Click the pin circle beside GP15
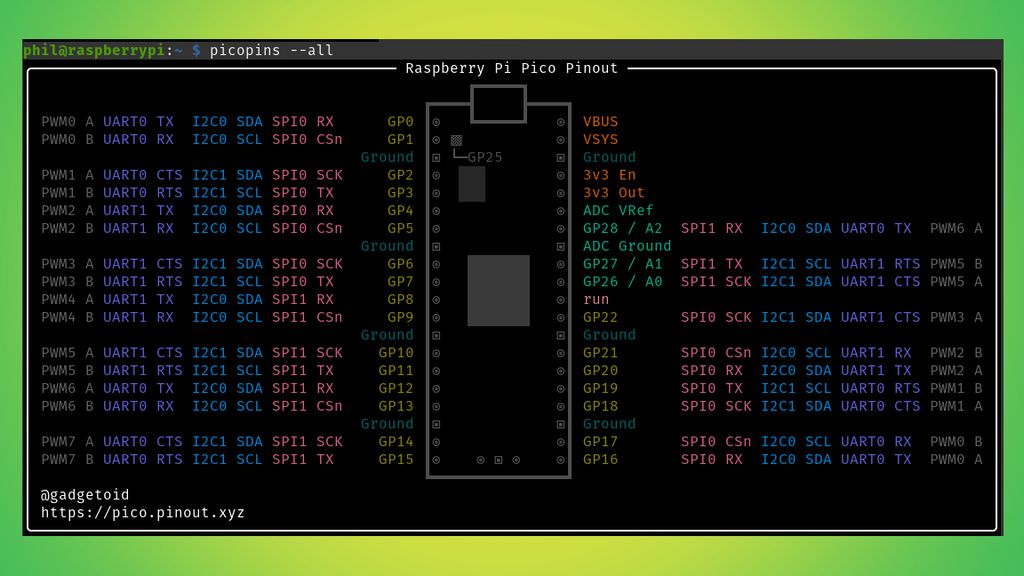The height and width of the screenshot is (576, 1024). click(434, 459)
